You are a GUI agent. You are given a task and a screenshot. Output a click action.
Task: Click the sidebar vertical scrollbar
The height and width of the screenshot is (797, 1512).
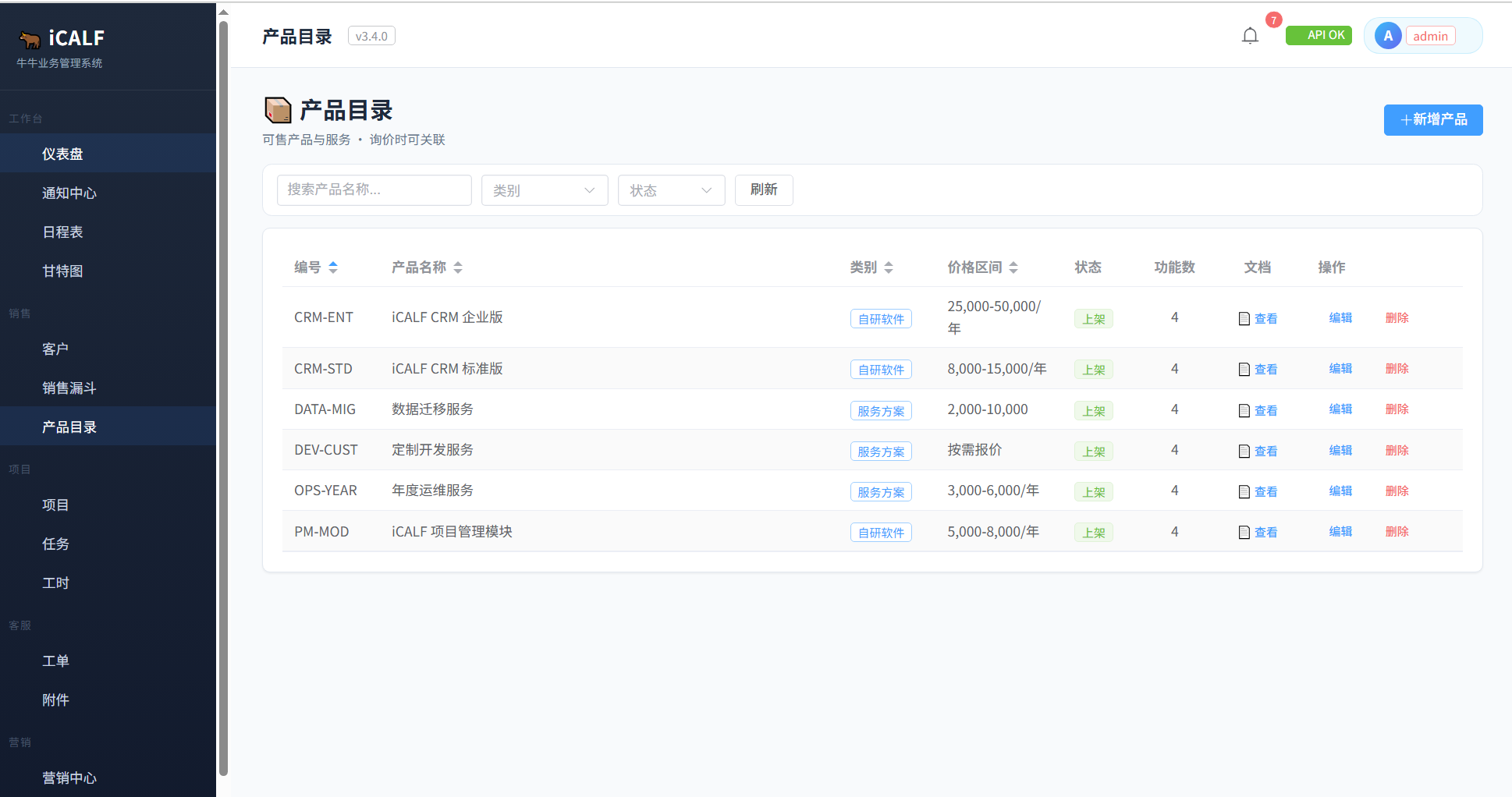pyautogui.click(x=224, y=398)
